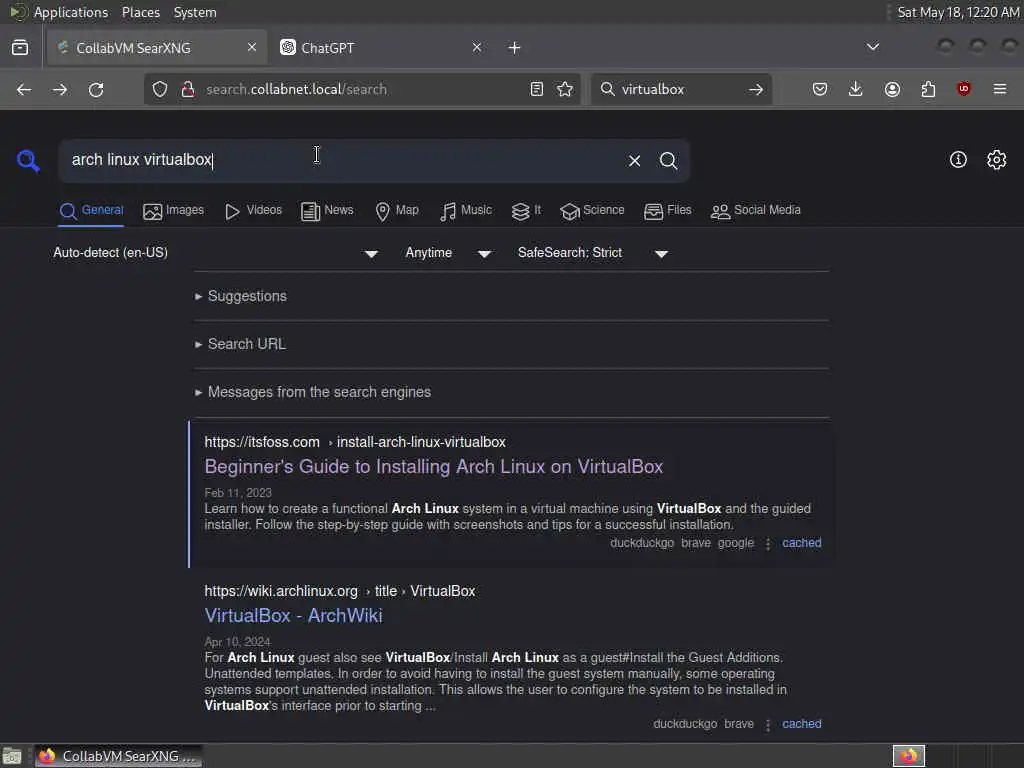Open Firefox account icon

point(892,89)
